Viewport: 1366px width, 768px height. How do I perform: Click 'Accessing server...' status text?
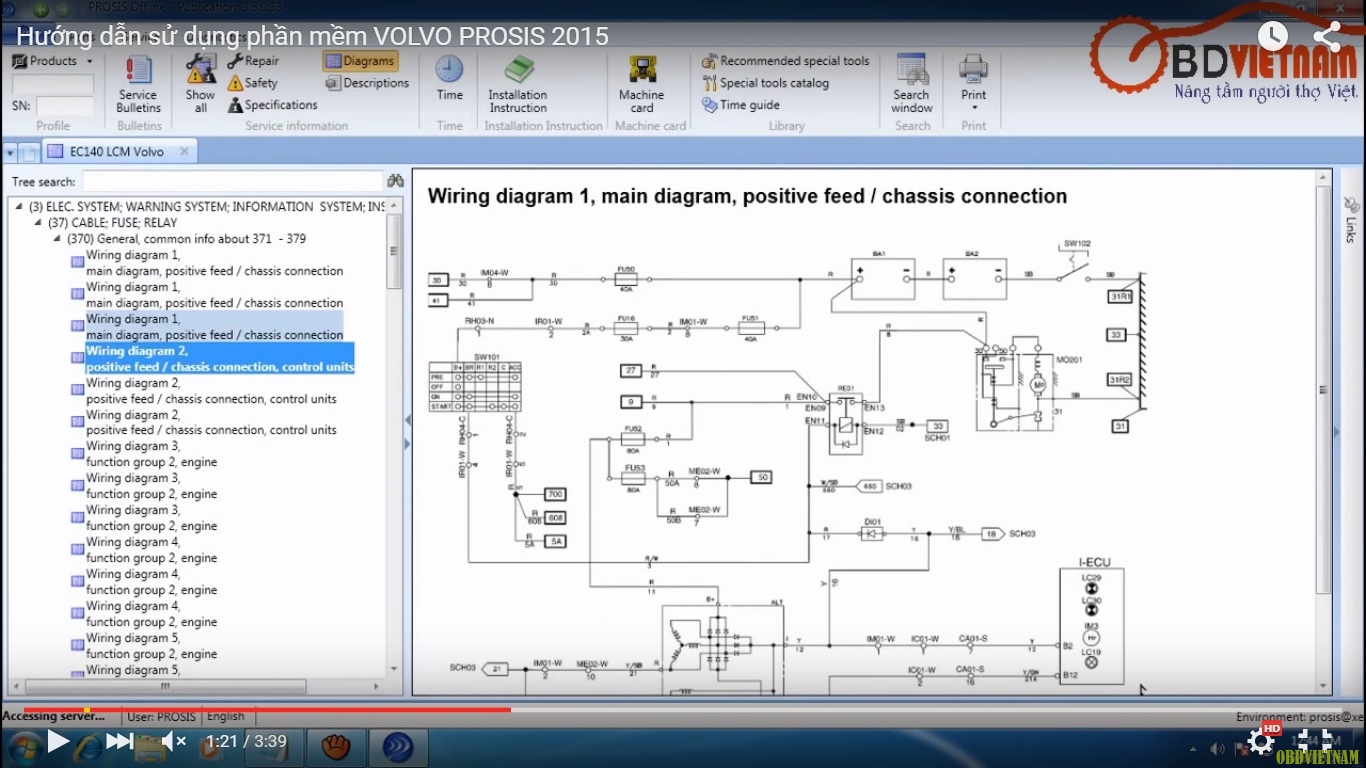tap(53, 716)
